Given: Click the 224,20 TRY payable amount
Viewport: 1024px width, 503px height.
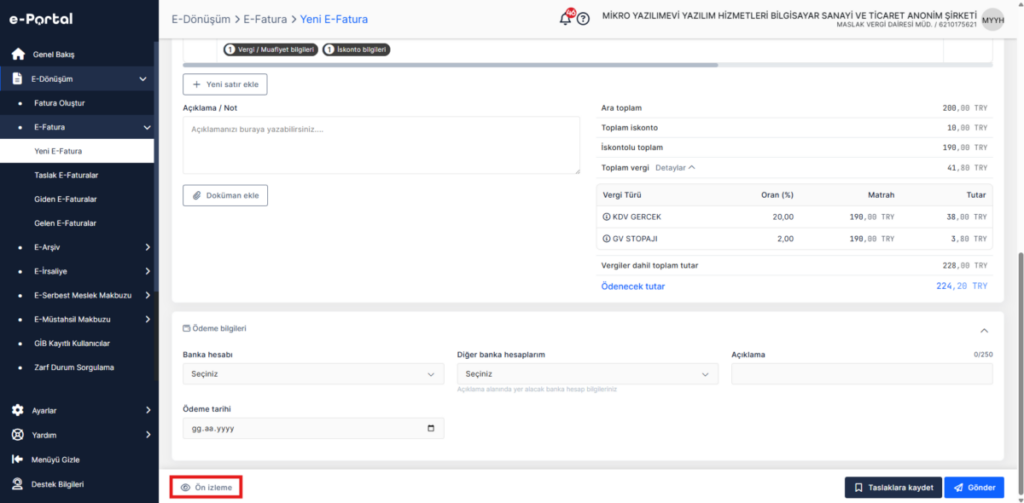Looking at the screenshot, I should 961,286.
